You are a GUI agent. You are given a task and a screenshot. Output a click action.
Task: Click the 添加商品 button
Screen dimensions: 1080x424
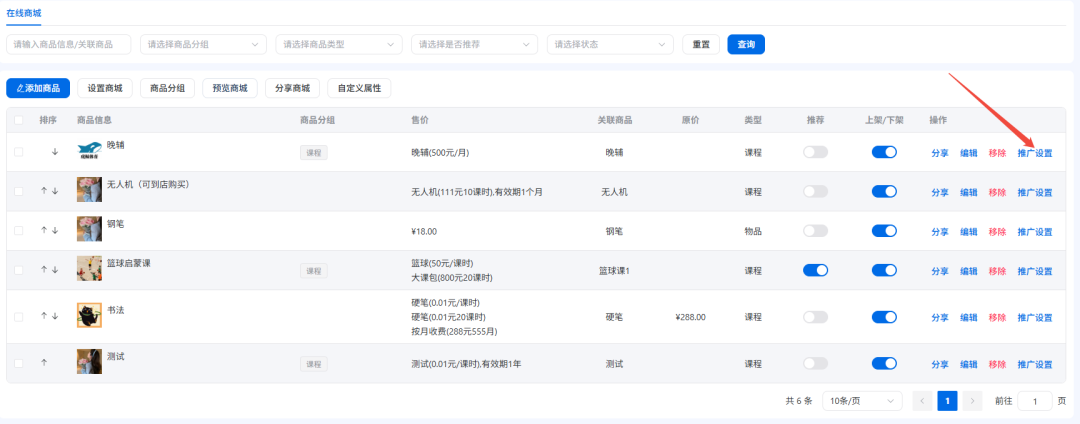38,88
